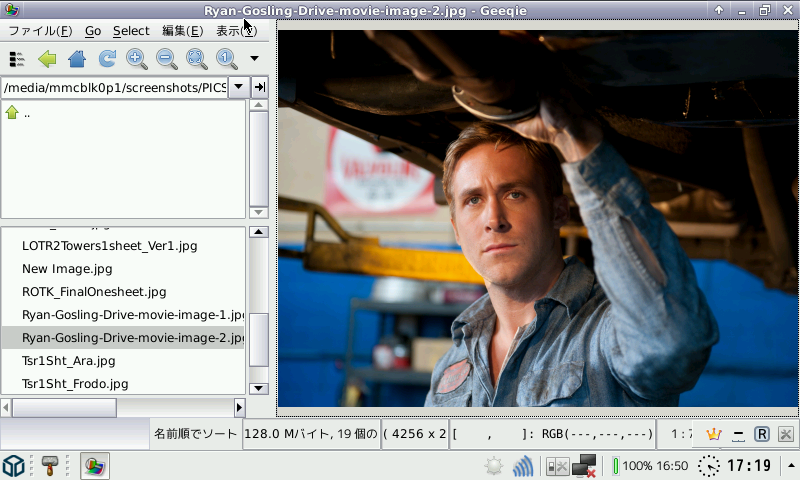This screenshot has width=800, height=480.
Task: Click the switch-and-tools settings tray icon
Action: [x=557, y=466]
